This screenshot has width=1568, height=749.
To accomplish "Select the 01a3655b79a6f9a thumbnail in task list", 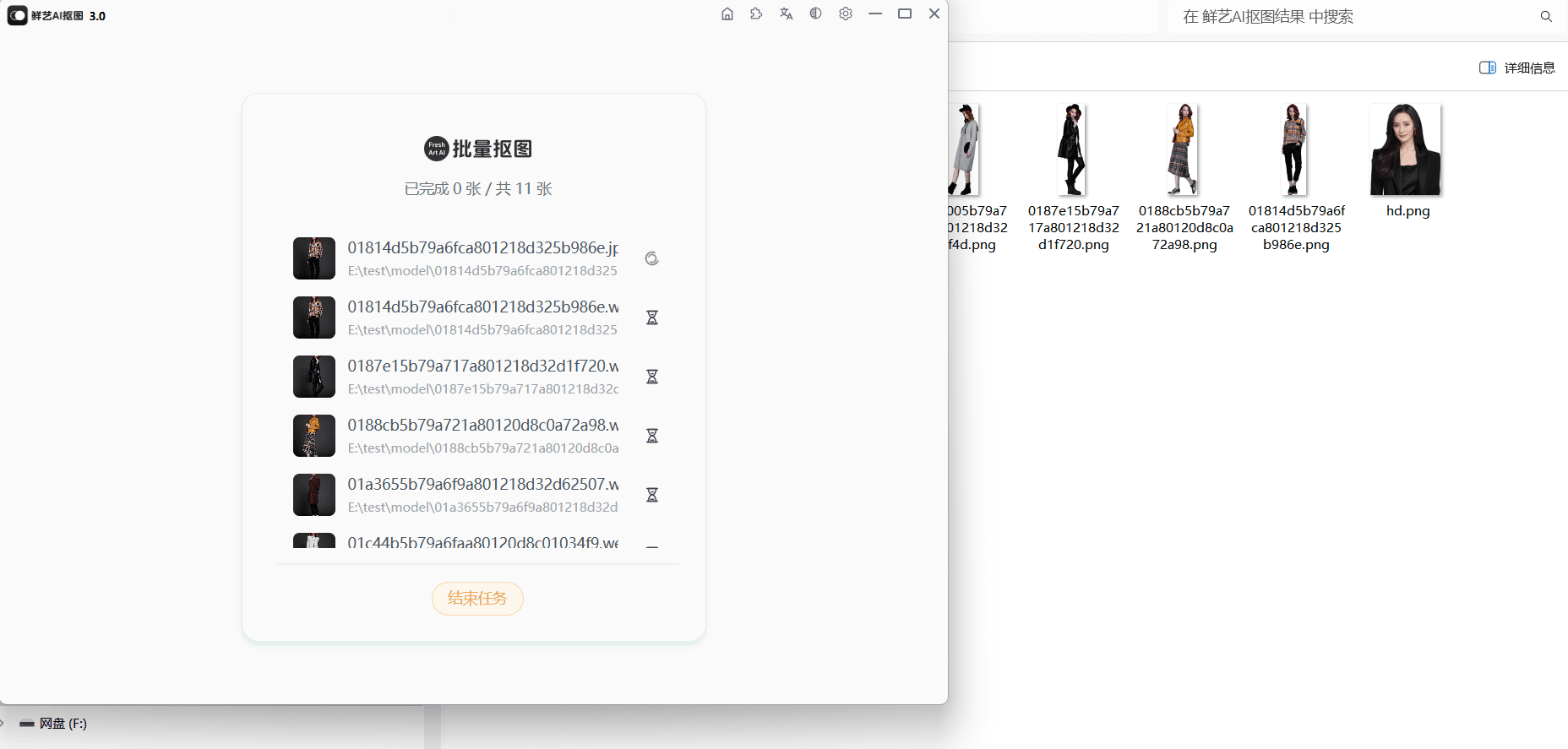I will (314, 495).
